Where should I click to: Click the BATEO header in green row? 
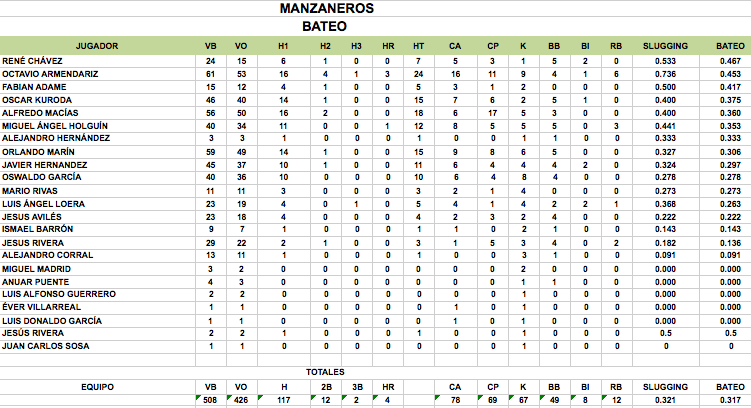[x=729, y=46]
